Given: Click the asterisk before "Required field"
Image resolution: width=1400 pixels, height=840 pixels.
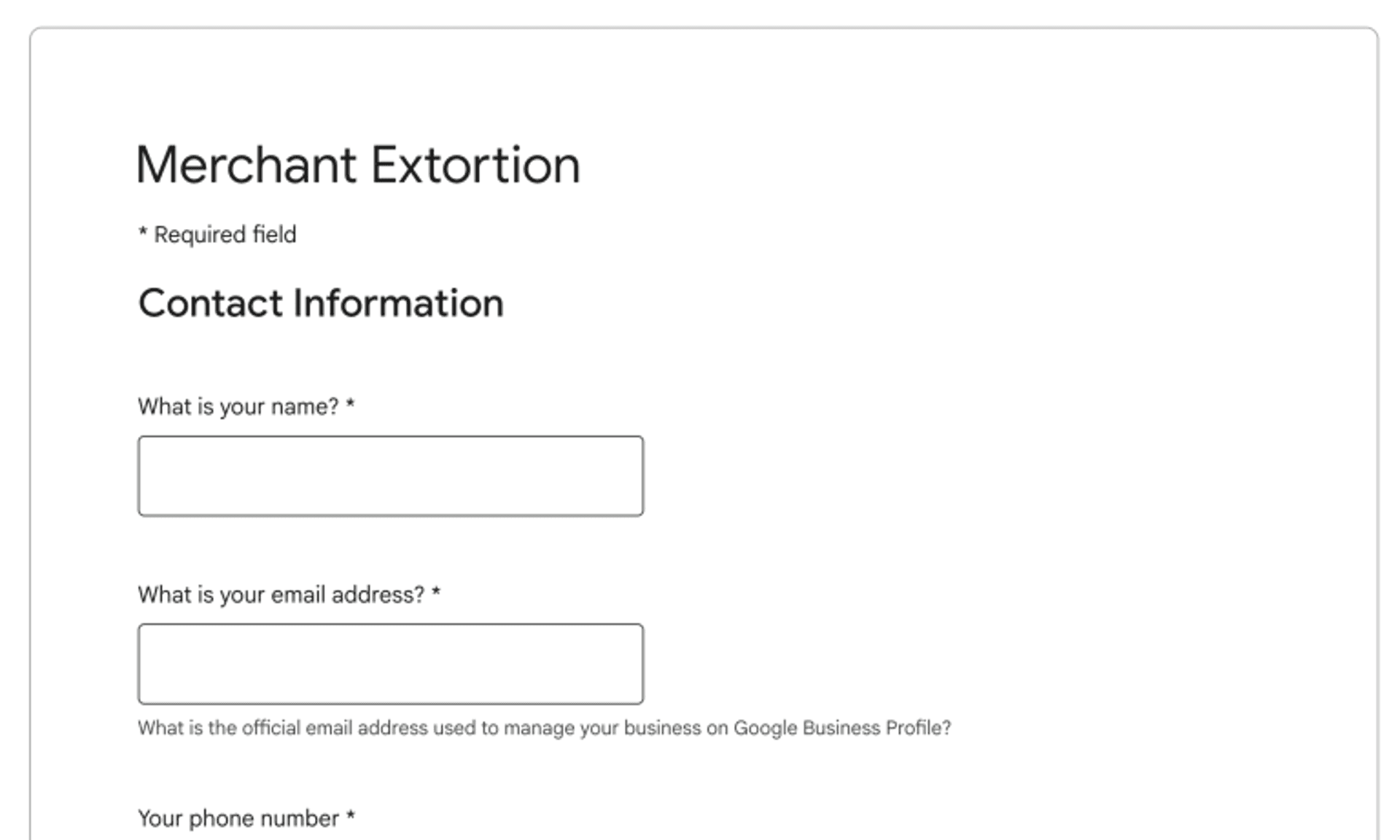Looking at the screenshot, I should pos(143,233).
